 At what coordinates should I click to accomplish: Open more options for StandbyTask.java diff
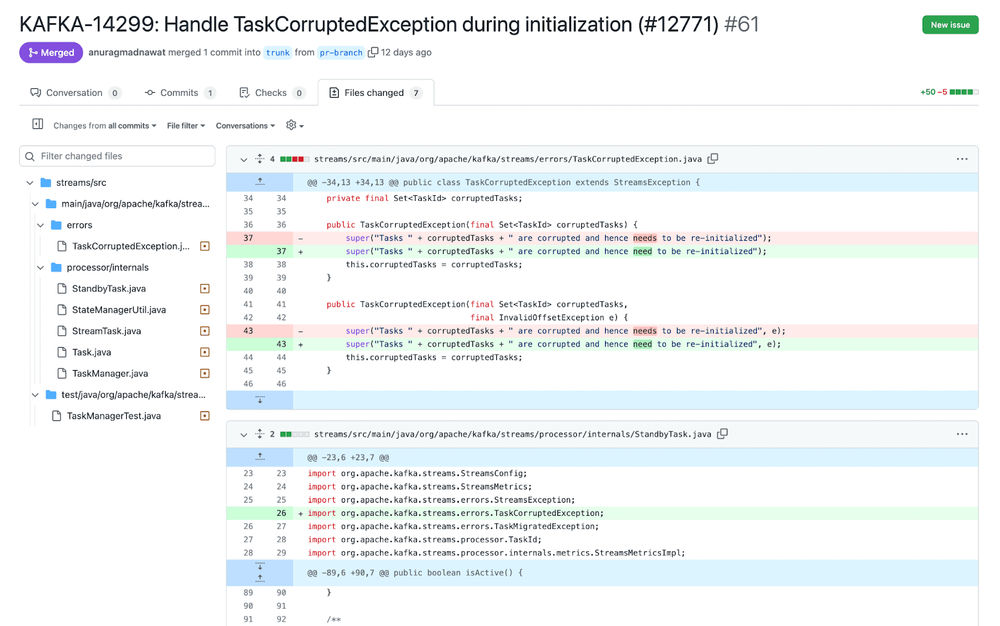point(961,434)
